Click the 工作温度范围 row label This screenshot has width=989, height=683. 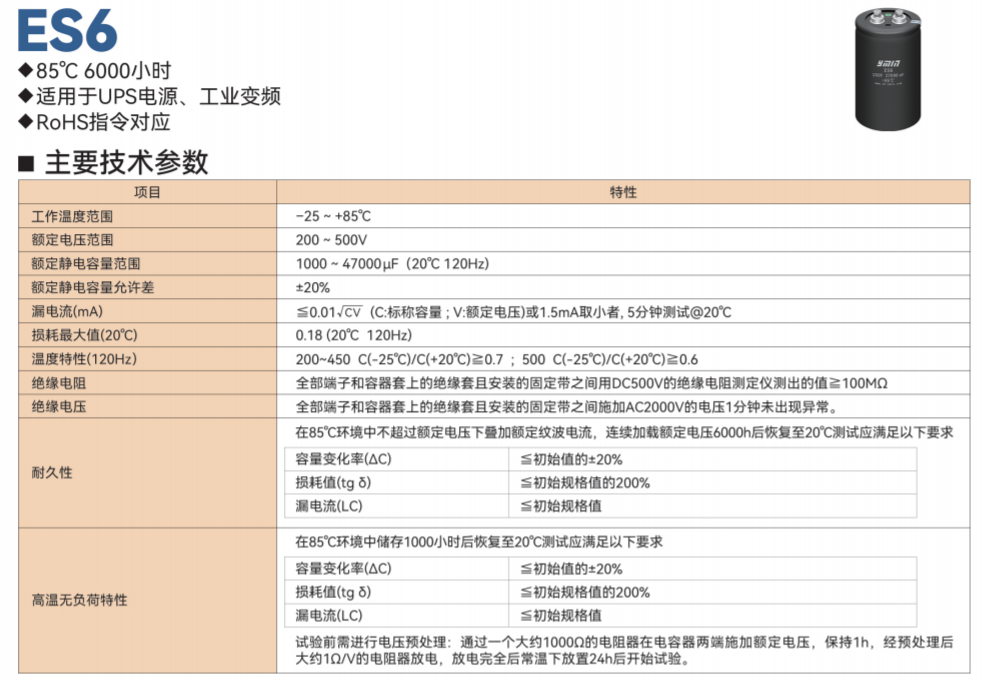[x=72, y=216]
